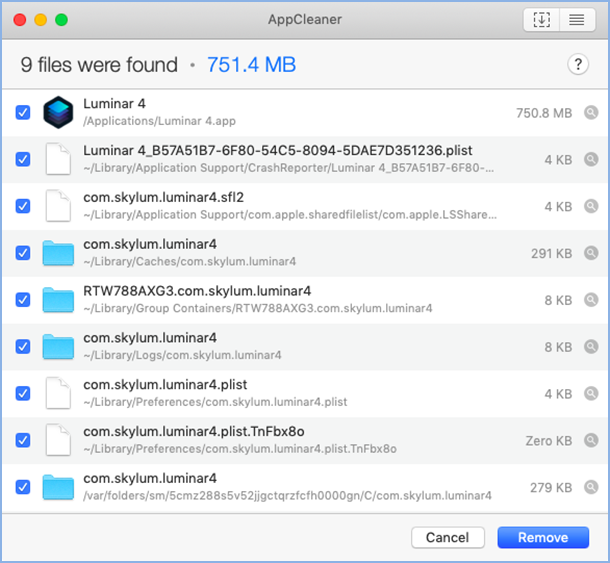Select ~/Library/Caches/com.skylum.luminar4 path
This screenshot has width=610, height=563.
pyautogui.click(x=189, y=261)
